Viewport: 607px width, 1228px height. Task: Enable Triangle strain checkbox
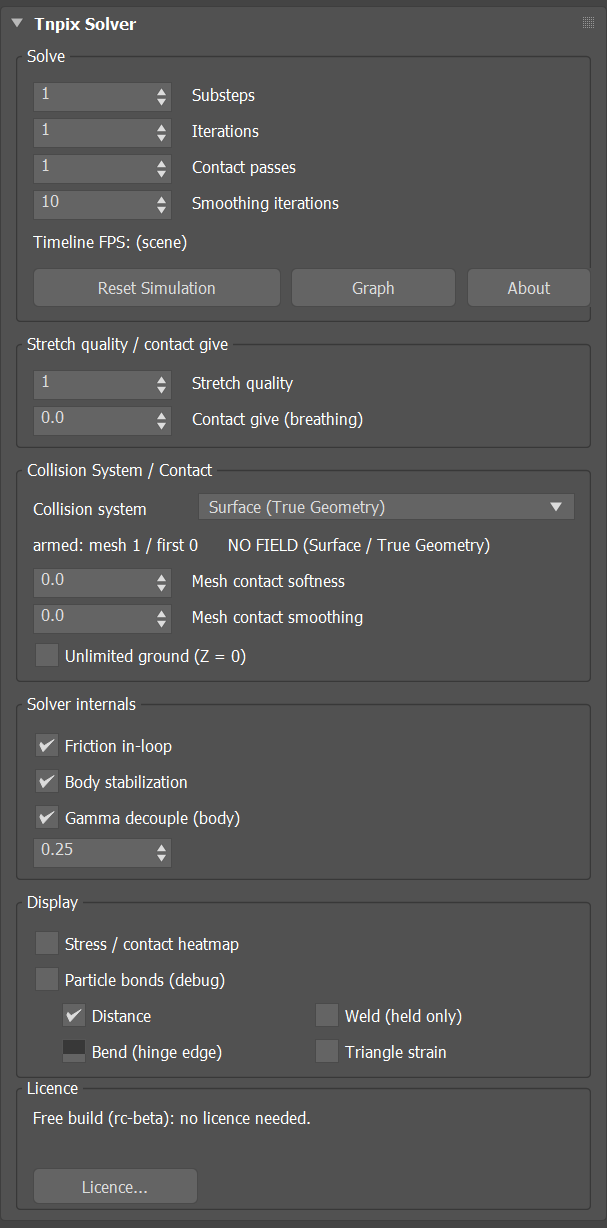pos(327,1052)
